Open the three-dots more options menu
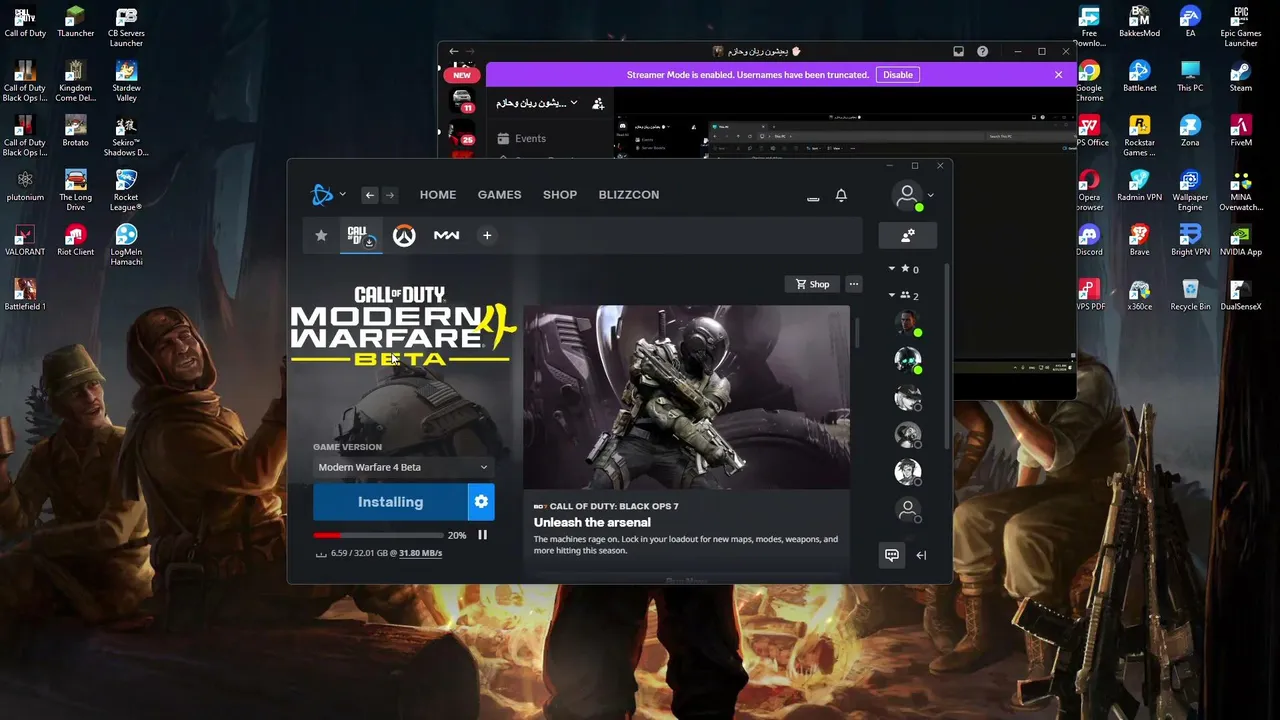Viewport: 1280px width, 720px height. click(x=854, y=284)
